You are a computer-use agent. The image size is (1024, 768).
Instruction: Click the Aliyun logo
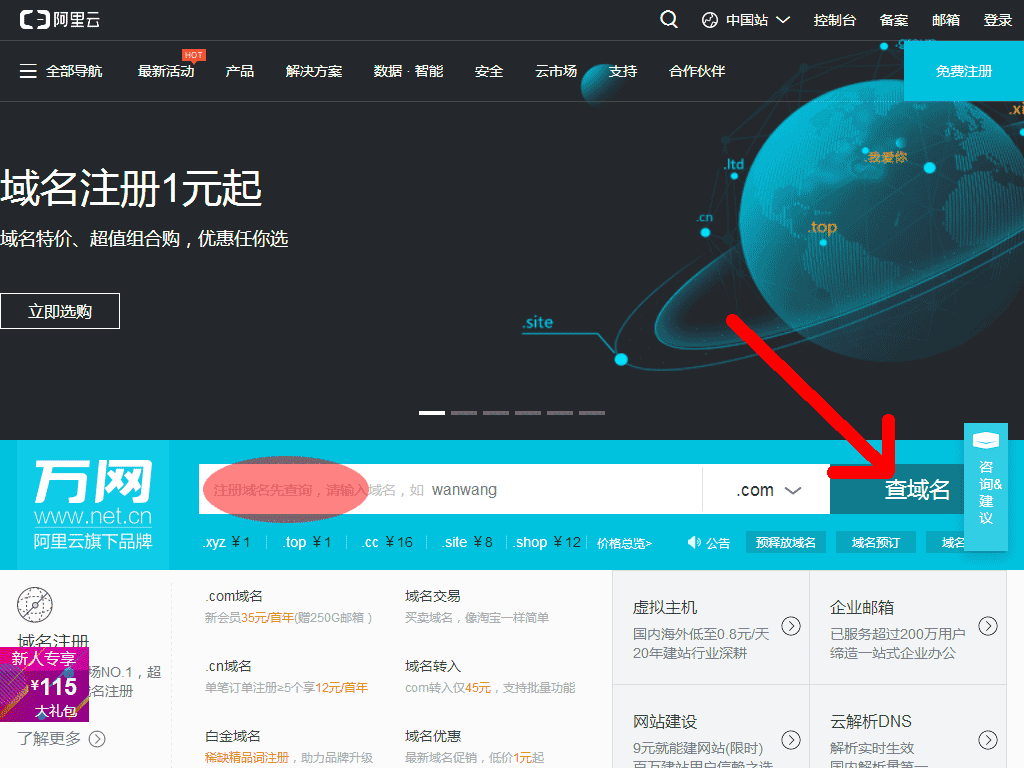point(59,20)
